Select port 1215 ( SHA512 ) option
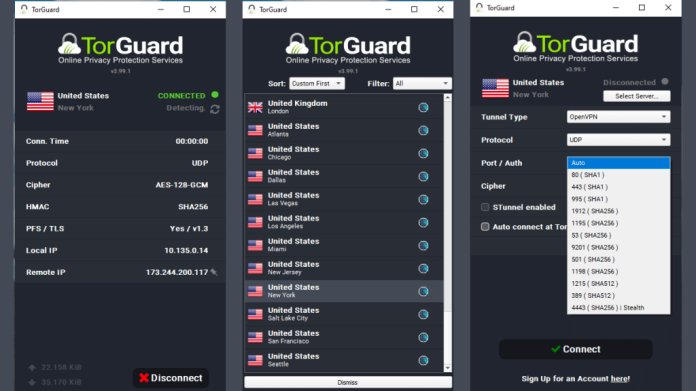Image resolution: width=696 pixels, height=391 pixels. point(618,283)
